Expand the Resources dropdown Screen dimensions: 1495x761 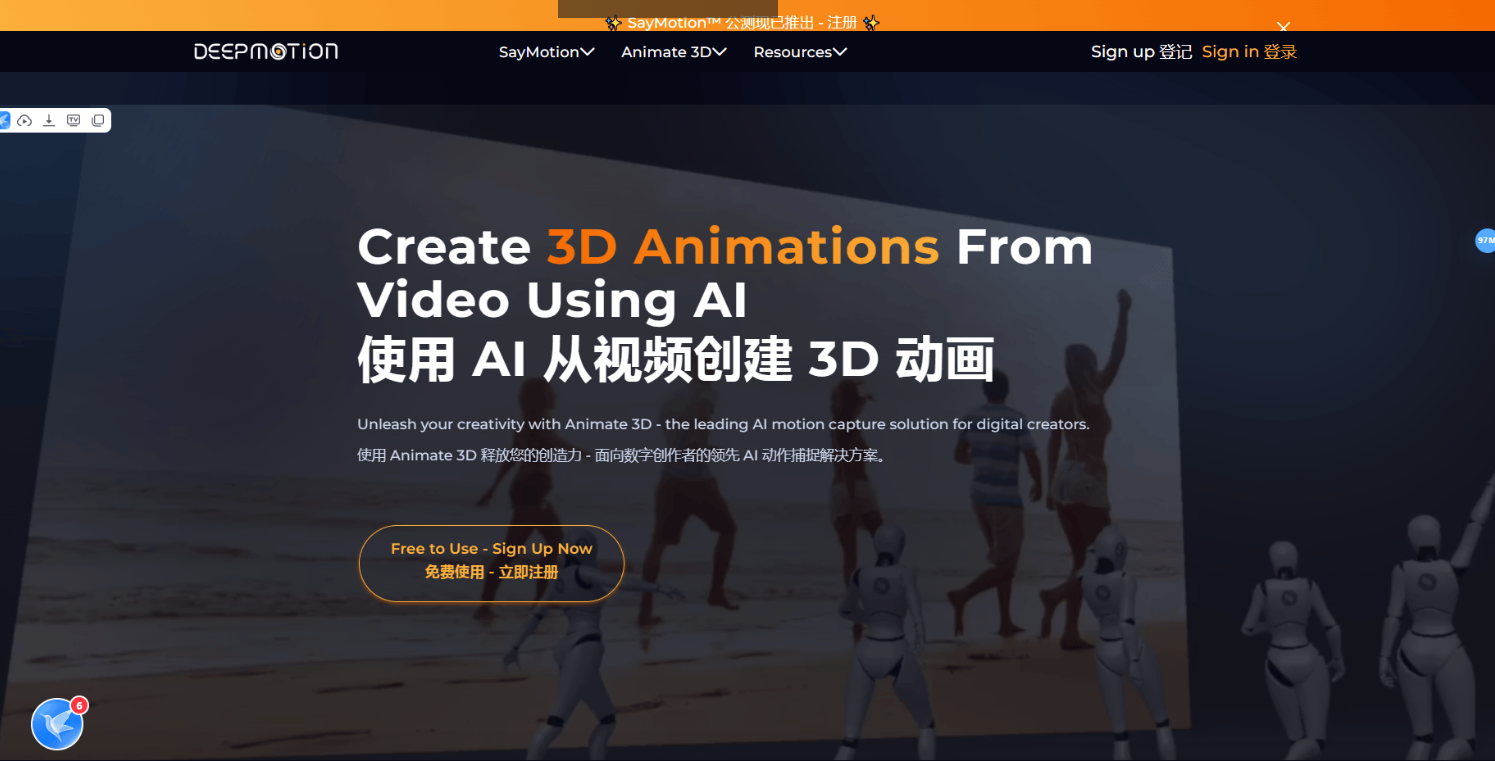(x=799, y=52)
